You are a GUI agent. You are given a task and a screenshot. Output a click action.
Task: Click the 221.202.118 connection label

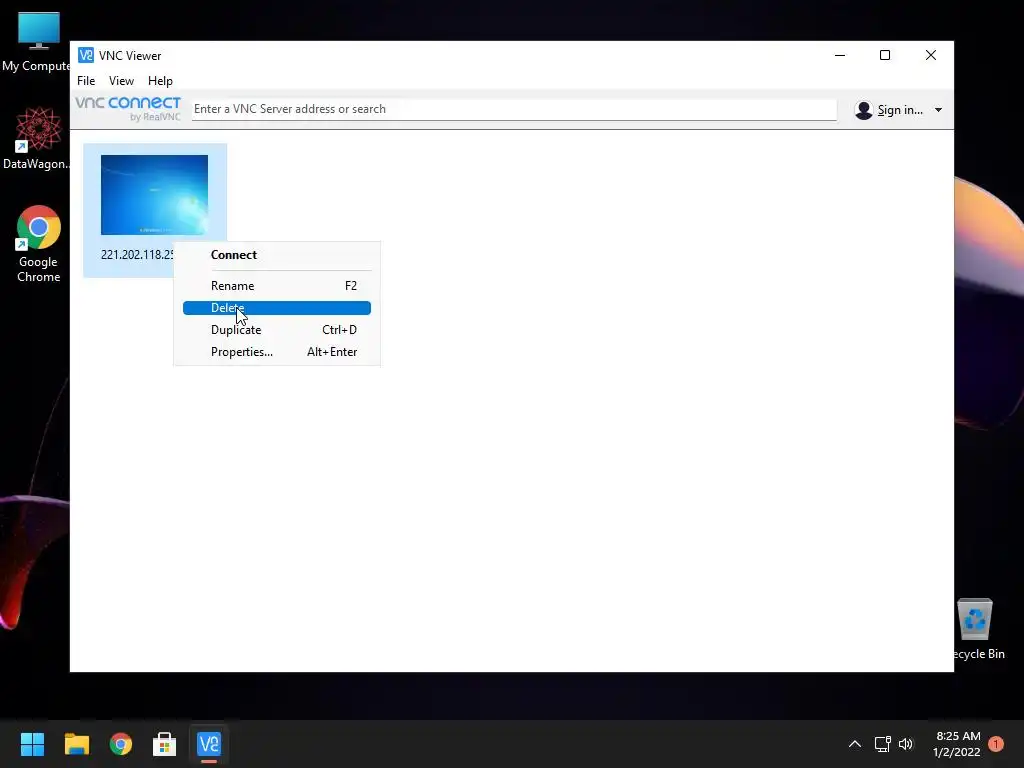pos(137,255)
